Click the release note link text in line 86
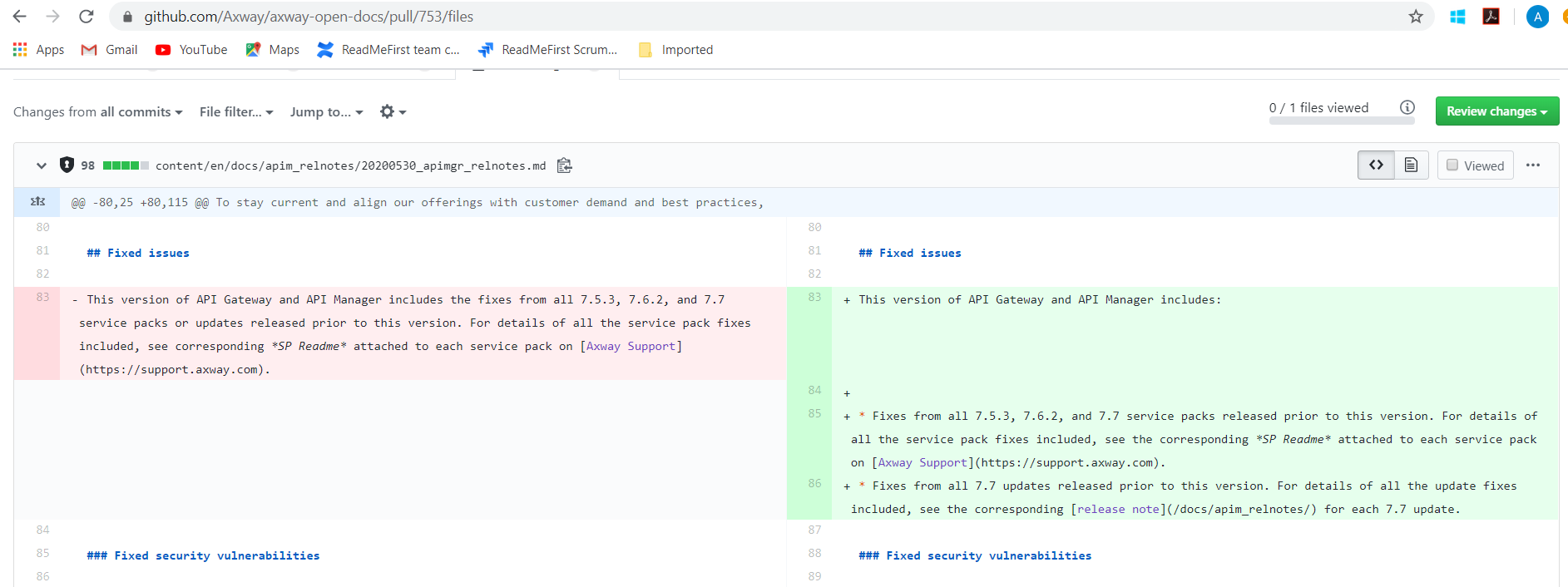Viewport: 1568px width, 587px height. (x=1118, y=509)
